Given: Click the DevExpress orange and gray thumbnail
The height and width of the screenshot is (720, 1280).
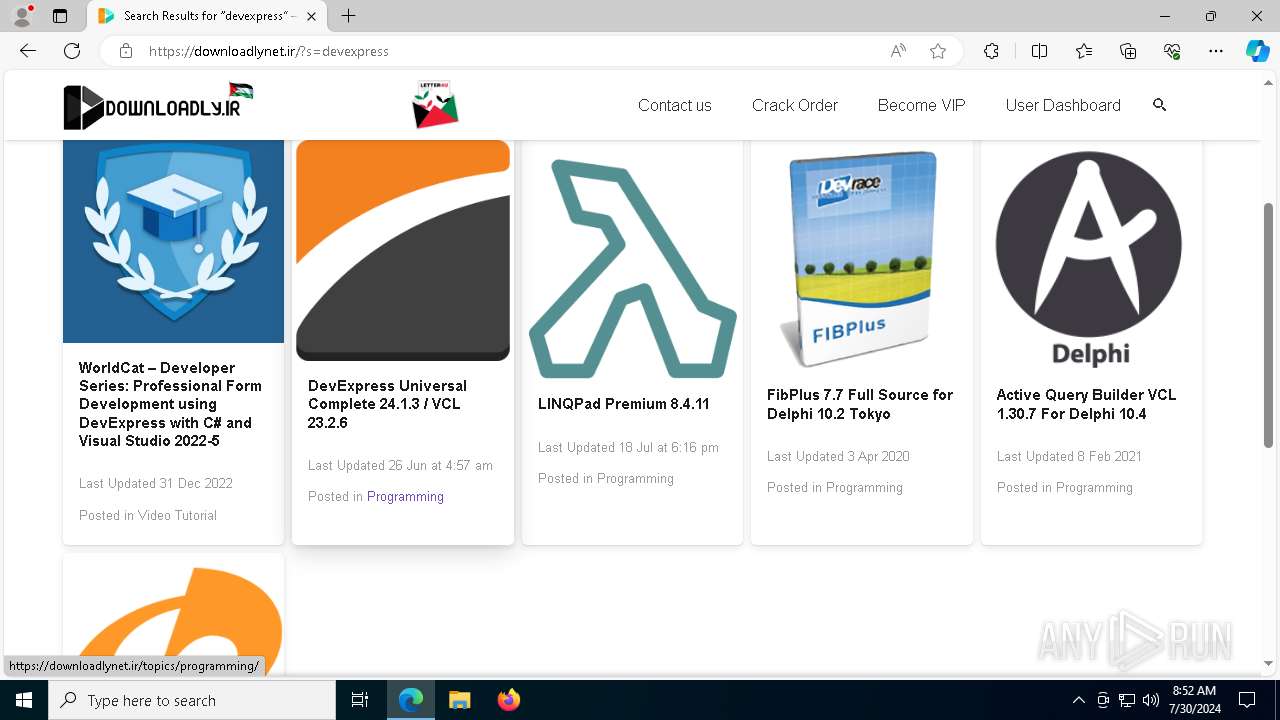Looking at the screenshot, I should coord(403,250).
